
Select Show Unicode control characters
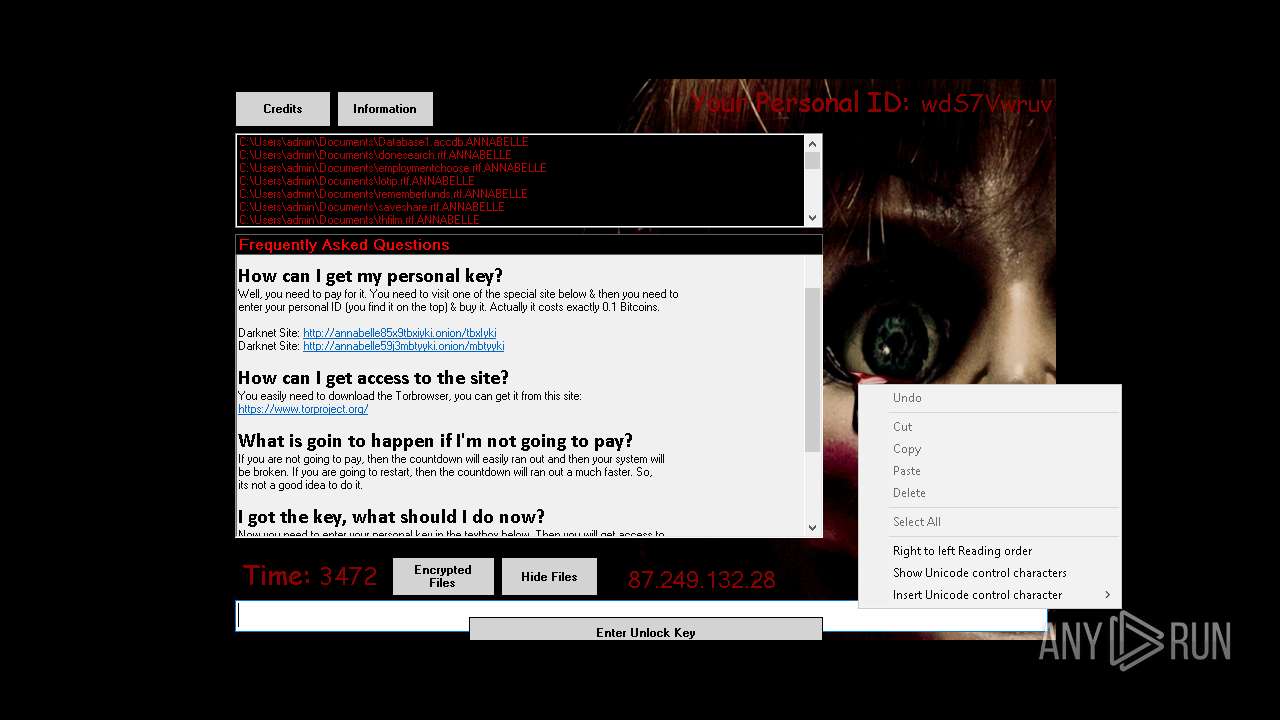coord(990,573)
